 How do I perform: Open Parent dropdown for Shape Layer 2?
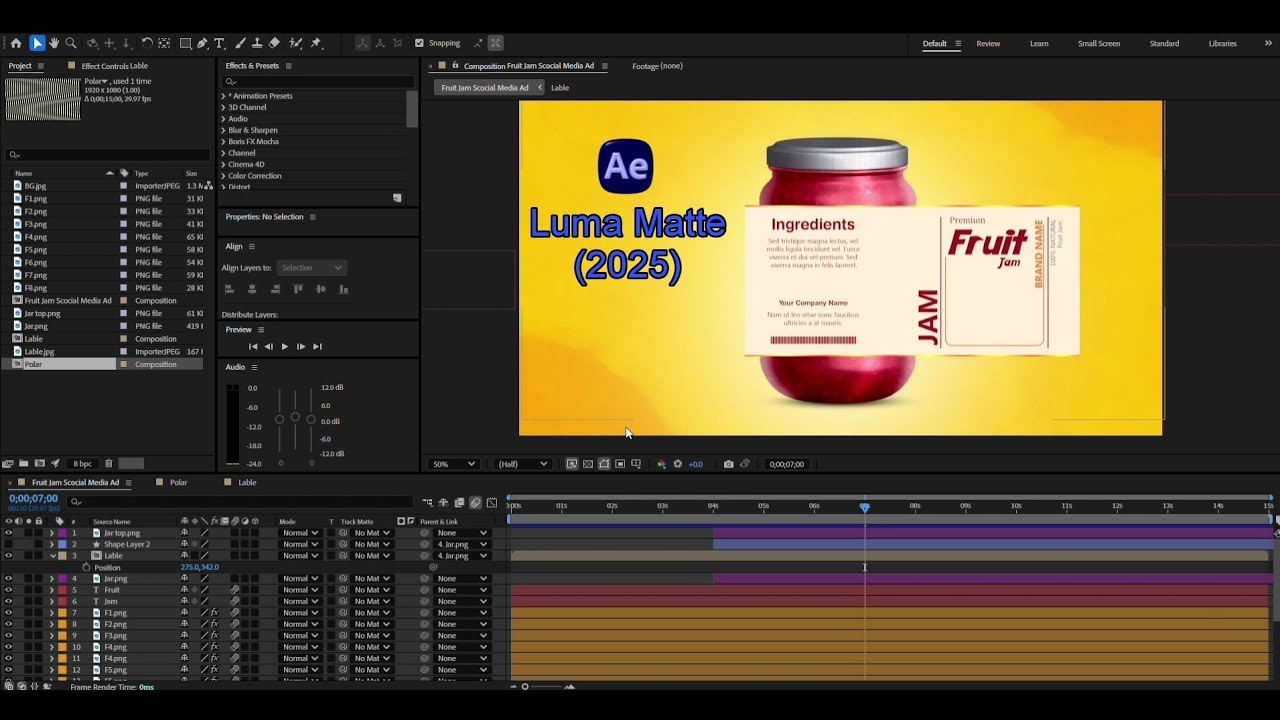463,544
